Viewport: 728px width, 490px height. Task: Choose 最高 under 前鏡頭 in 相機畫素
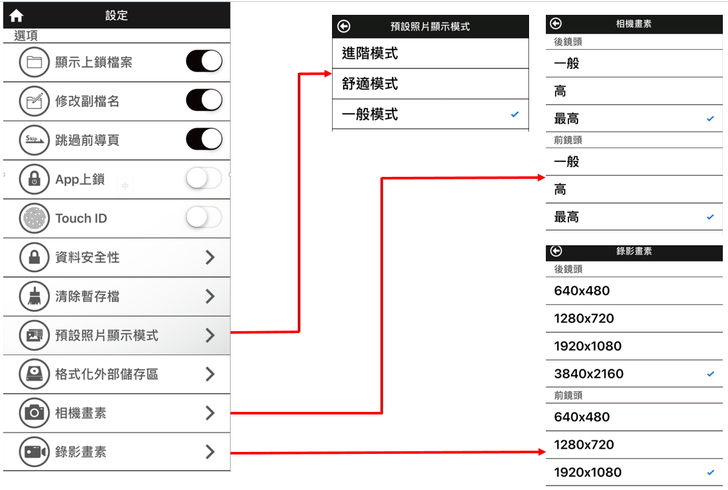tap(634, 217)
